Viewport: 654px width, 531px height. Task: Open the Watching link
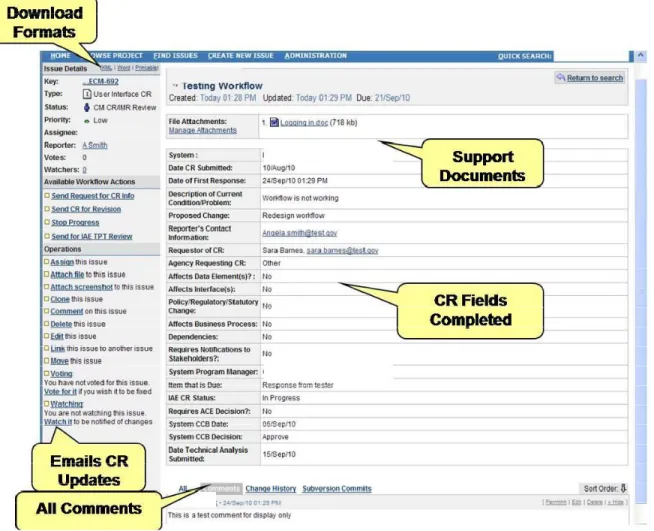click(x=67, y=404)
